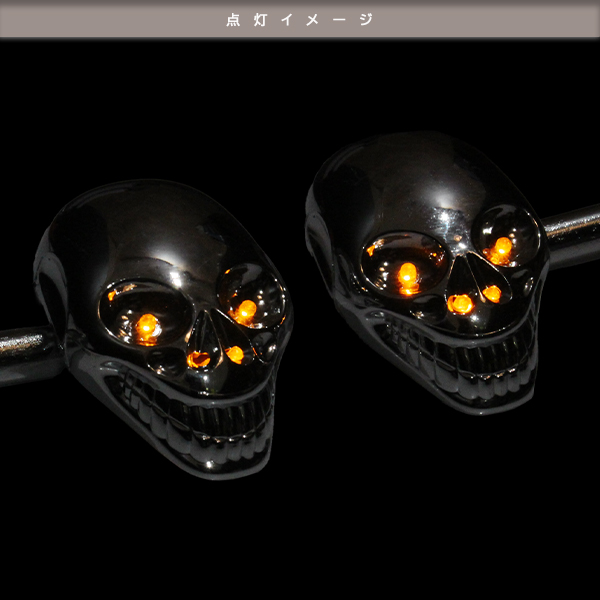This screenshot has height=600, width=600.
Task: Click the right skull's left eye LED
Action: click(407, 274)
